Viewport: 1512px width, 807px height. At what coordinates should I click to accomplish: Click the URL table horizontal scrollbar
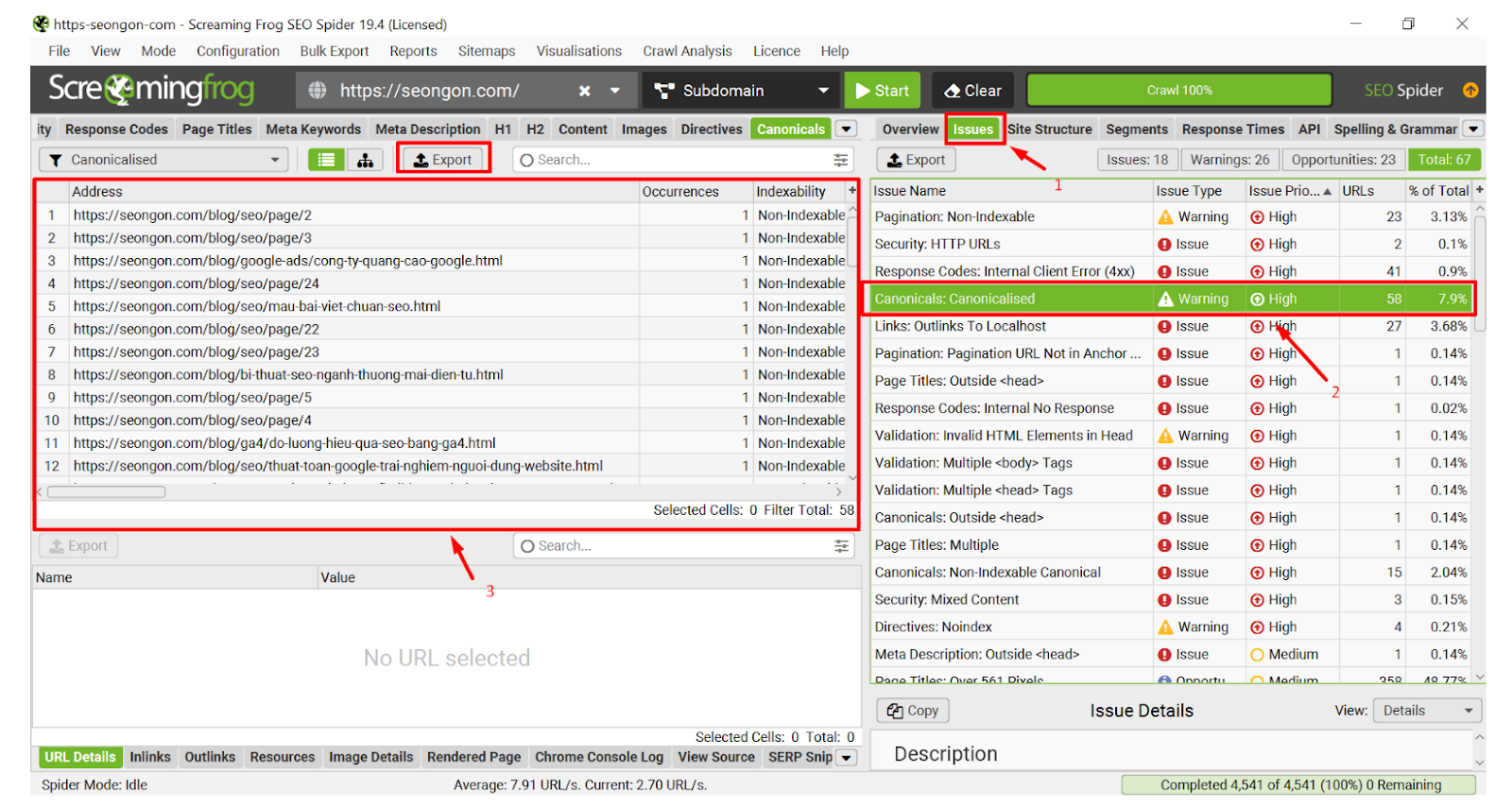[x=106, y=491]
